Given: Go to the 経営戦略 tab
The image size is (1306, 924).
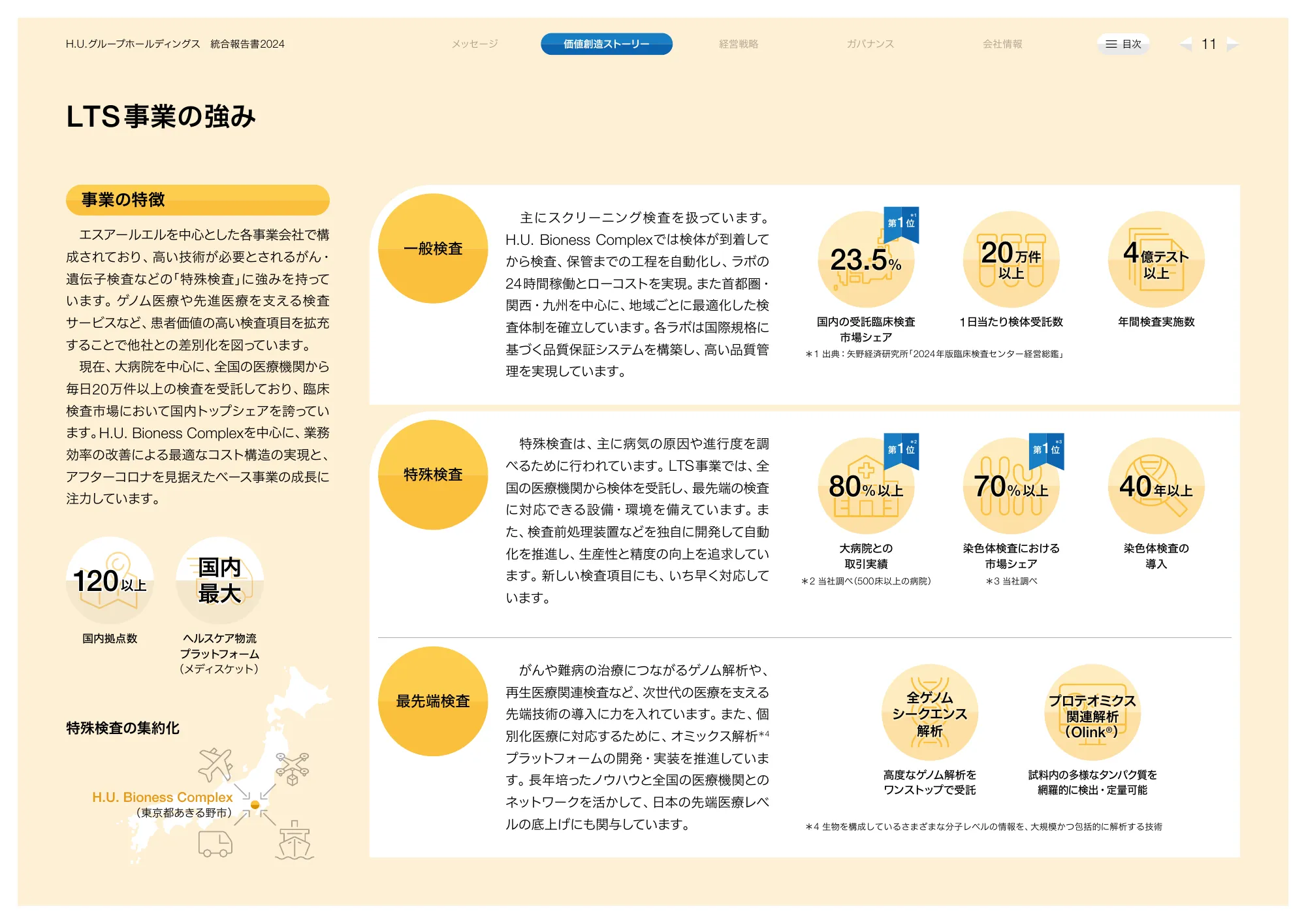Looking at the screenshot, I should coord(739,44).
